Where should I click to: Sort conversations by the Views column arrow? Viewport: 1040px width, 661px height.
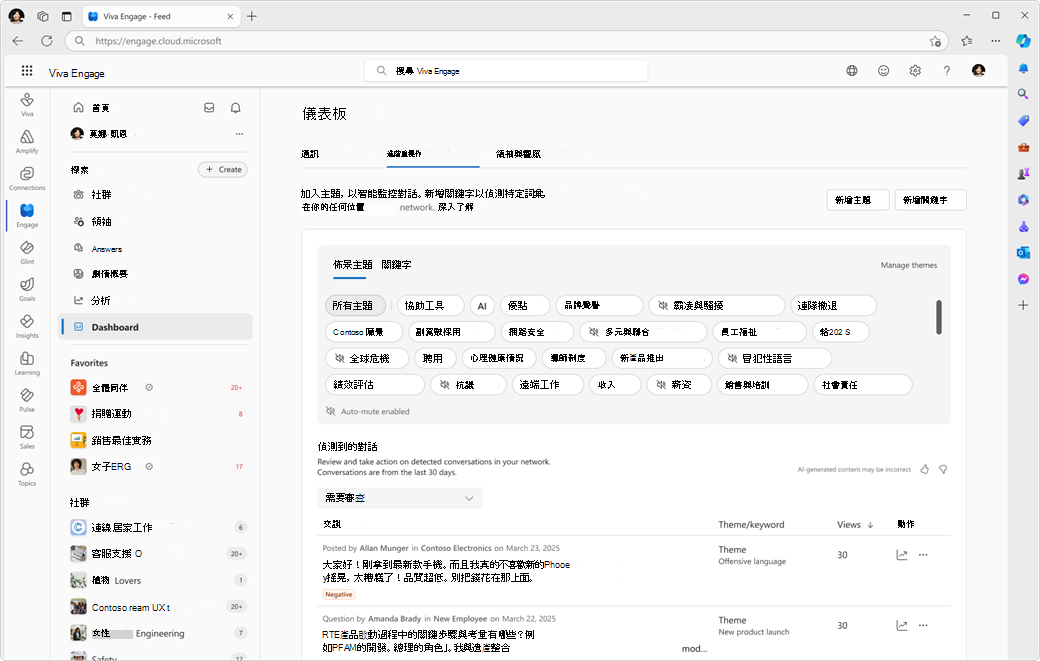(x=870, y=525)
